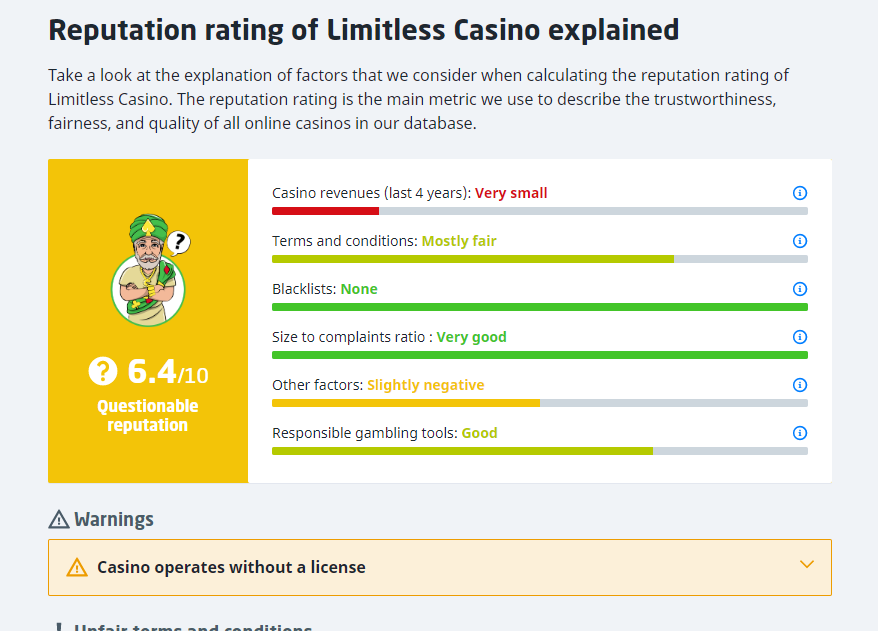Click the Terms and conditions rating bar
This screenshot has width=878, height=631.
472,259
